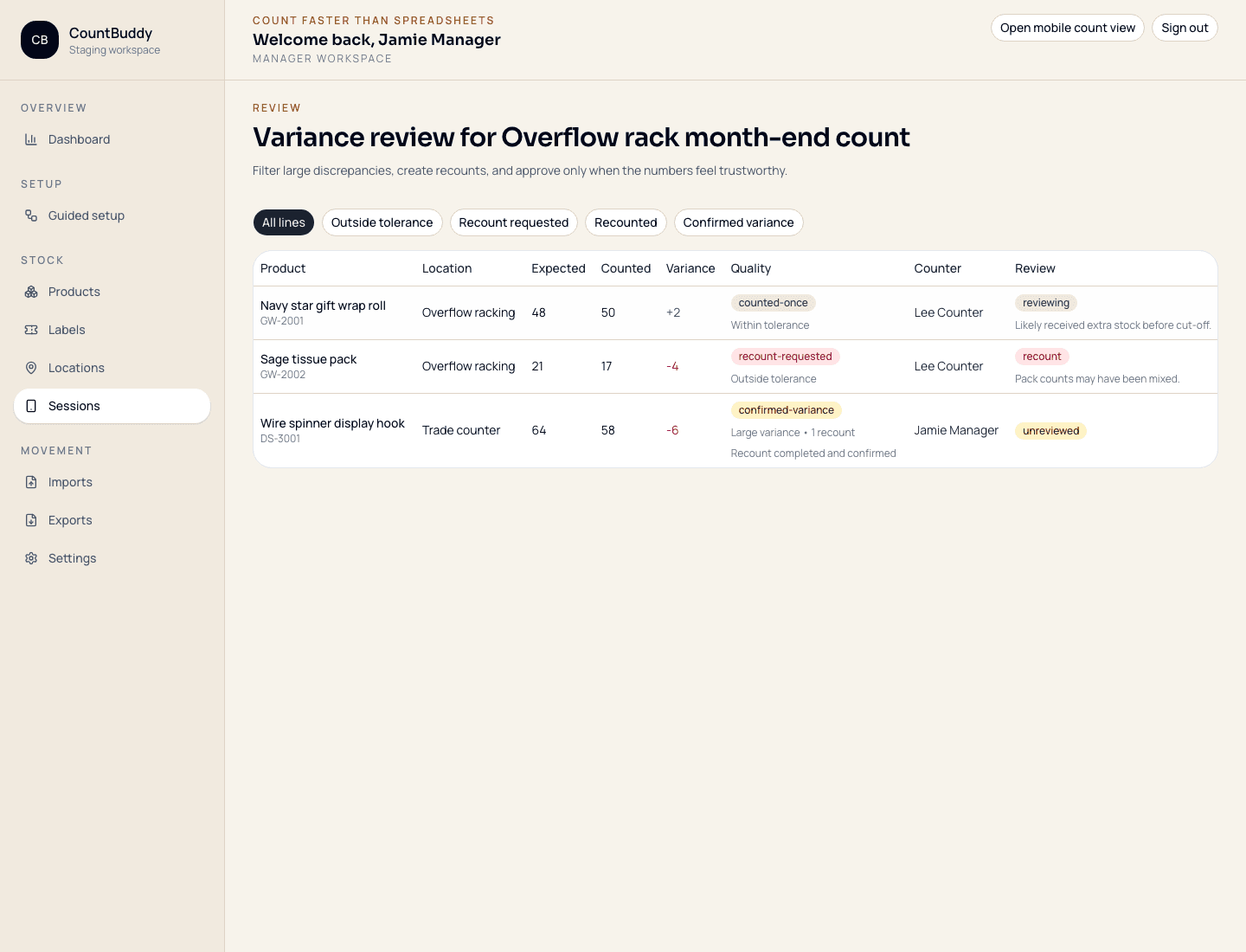1246x952 pixels.
Task: Sign out of the manager workspace
Action: (x=1185, y=28)
